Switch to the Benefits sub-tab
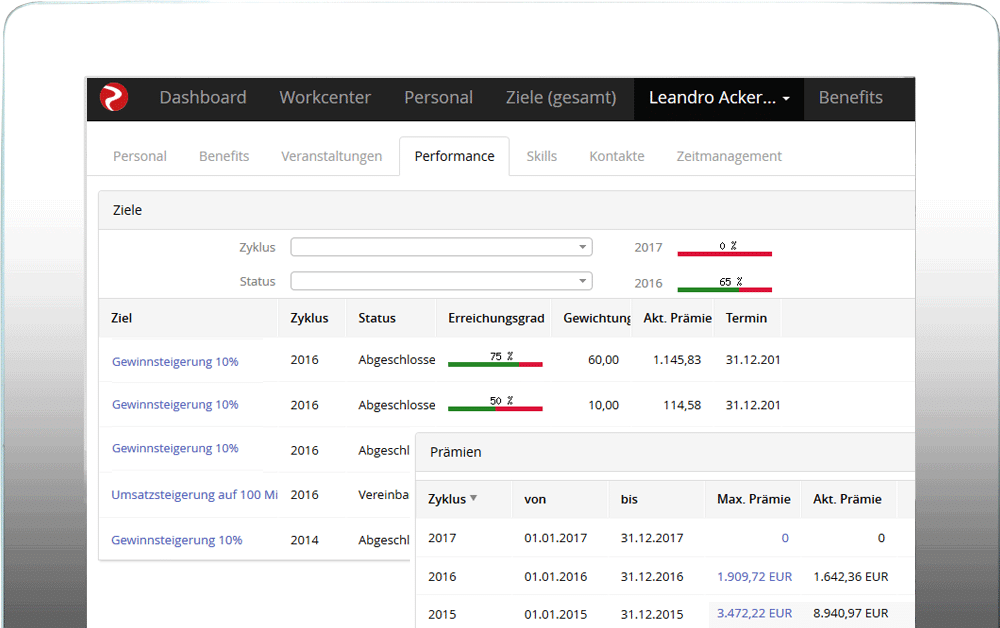 [x=224, y=156]
